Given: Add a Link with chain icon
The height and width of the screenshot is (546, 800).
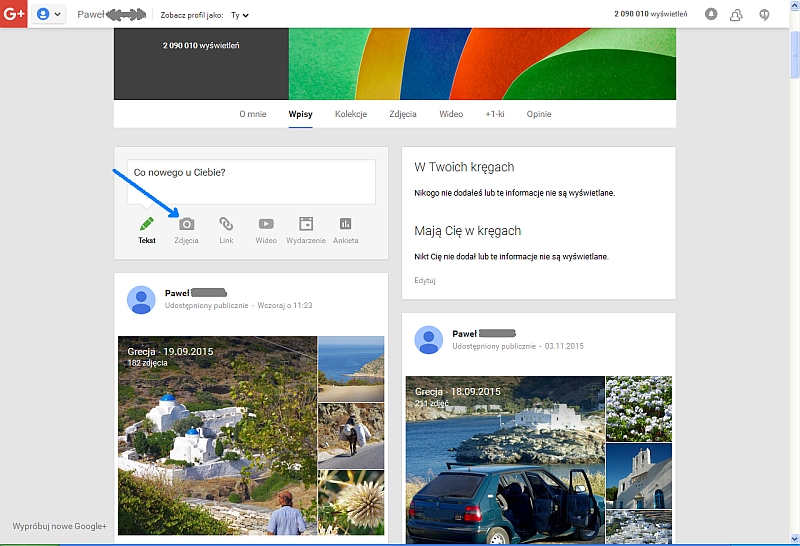Looking at the screenshot, I should click(226, 225).
